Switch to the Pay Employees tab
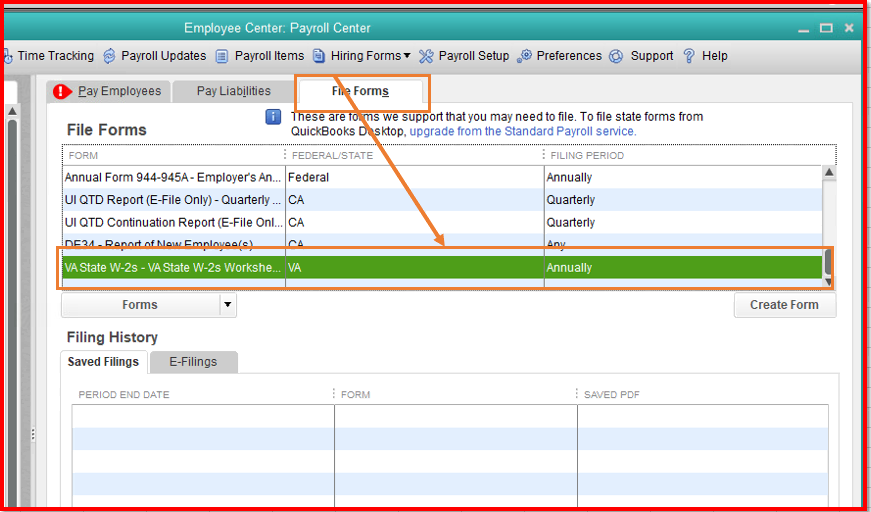The image size is (871, 512). [109, 92]
